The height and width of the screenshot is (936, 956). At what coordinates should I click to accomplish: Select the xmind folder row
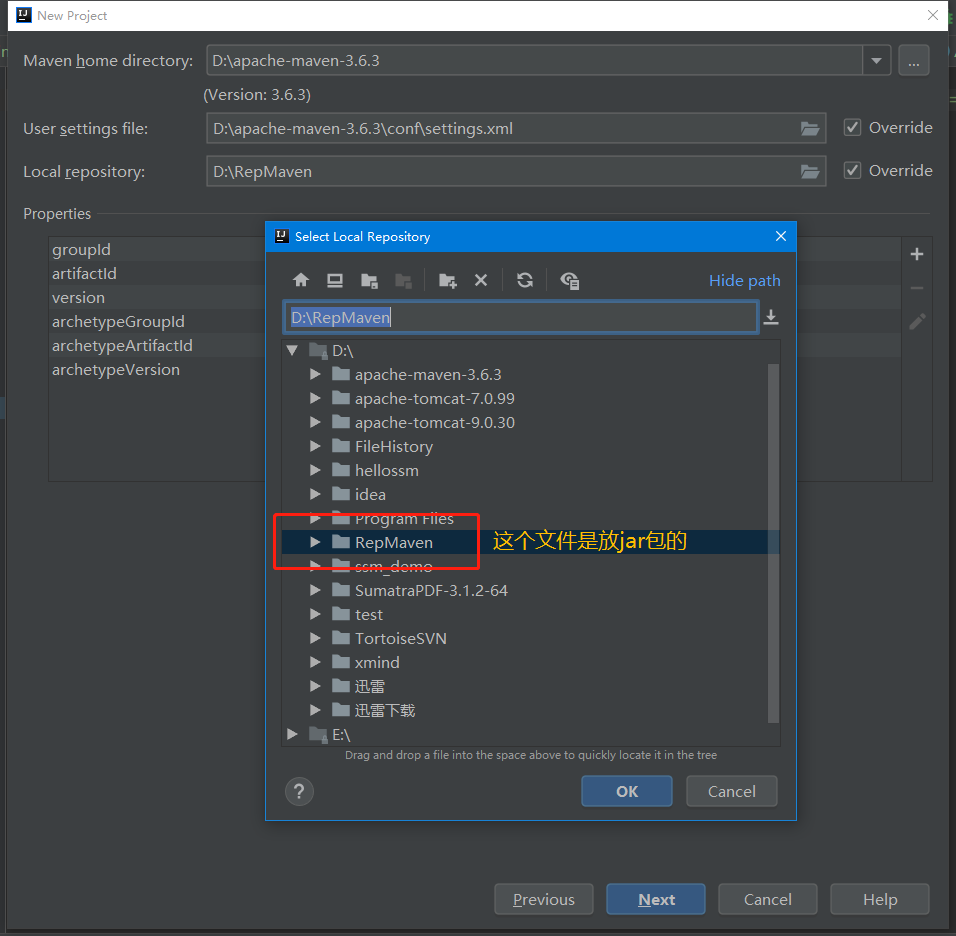click(530, 662)
